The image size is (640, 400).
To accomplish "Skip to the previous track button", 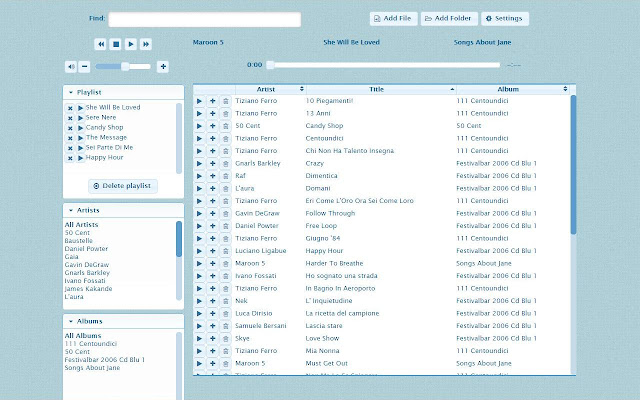I will coord(100,44).
